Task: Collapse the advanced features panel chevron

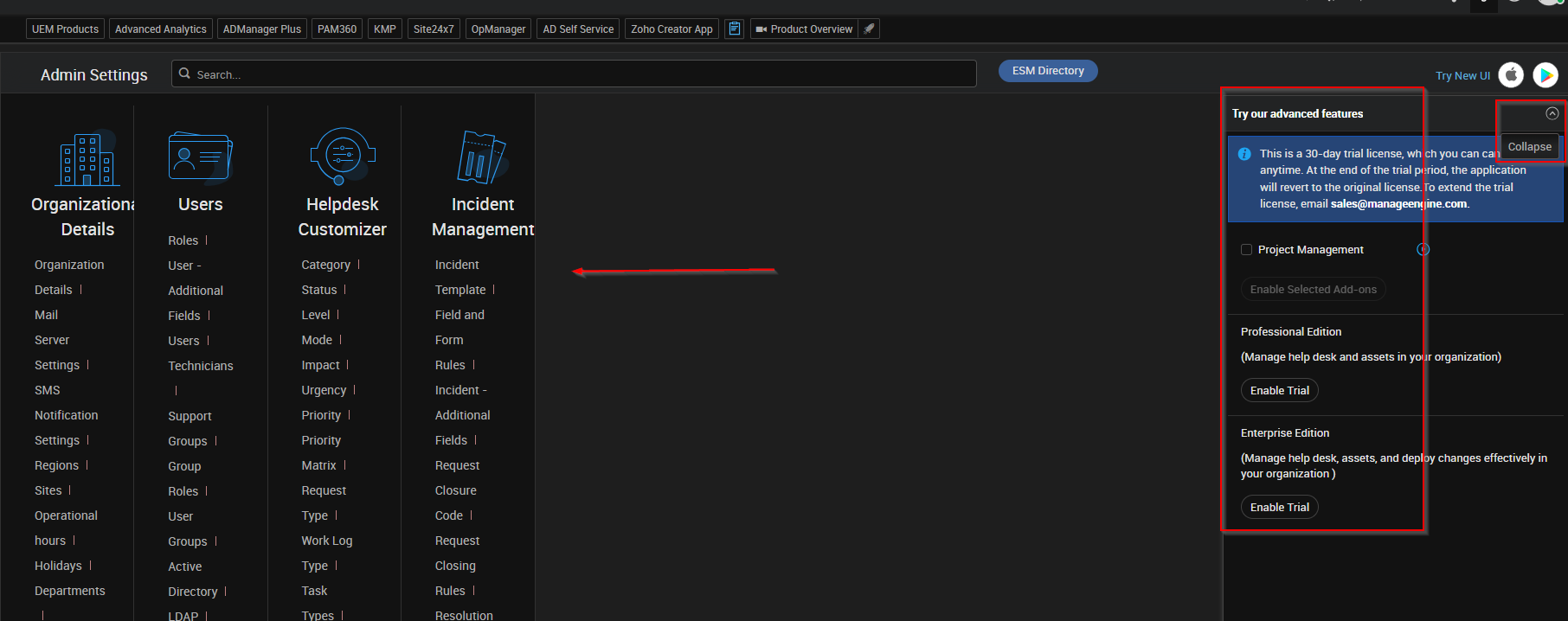Action: tap(1552, 113)
